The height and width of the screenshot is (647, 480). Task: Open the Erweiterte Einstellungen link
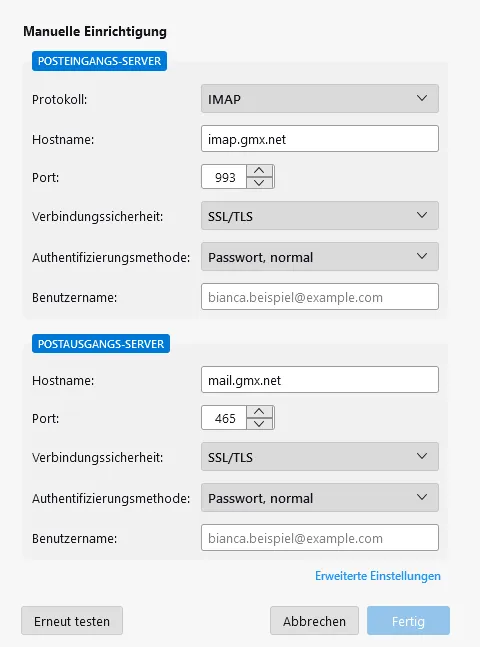(x=378, y=576)
